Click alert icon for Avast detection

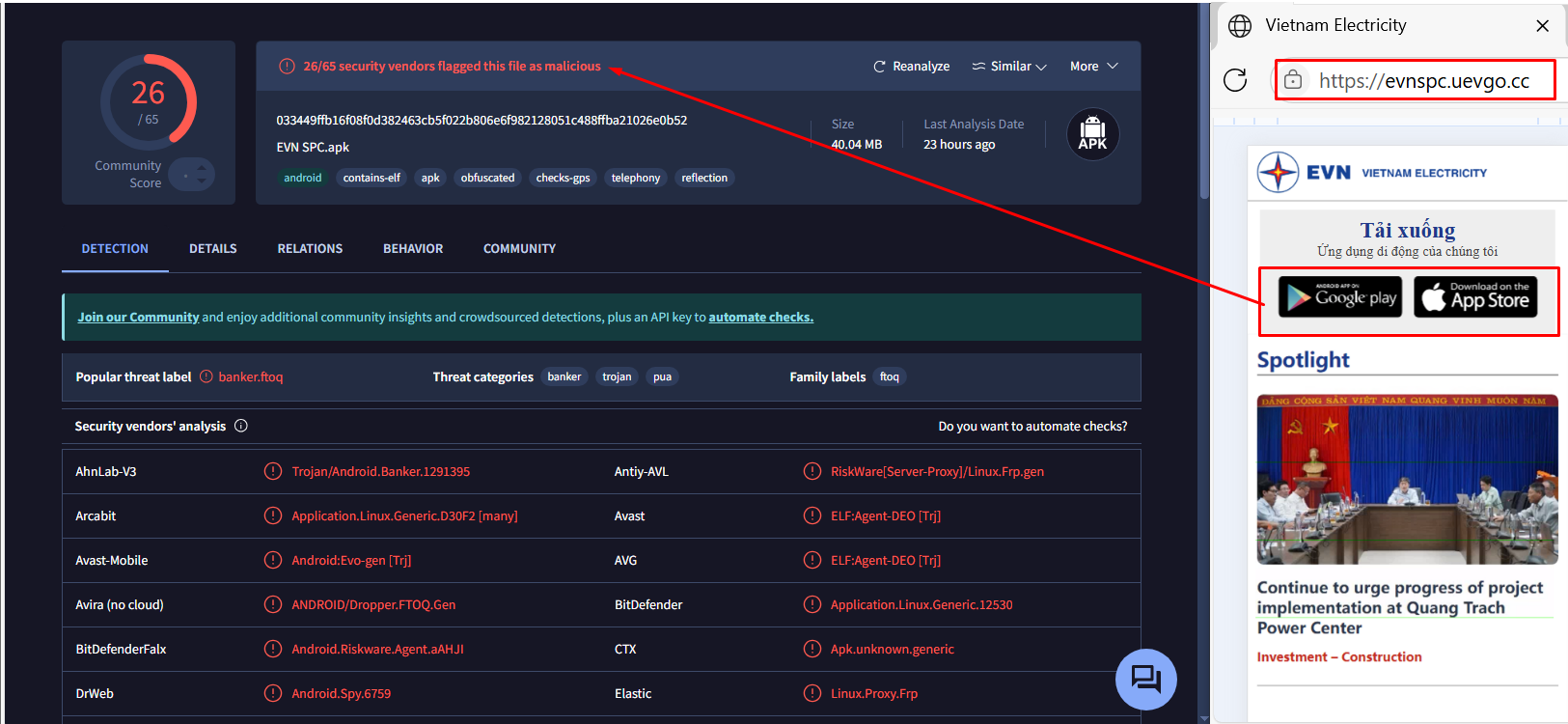coord(812,516)
